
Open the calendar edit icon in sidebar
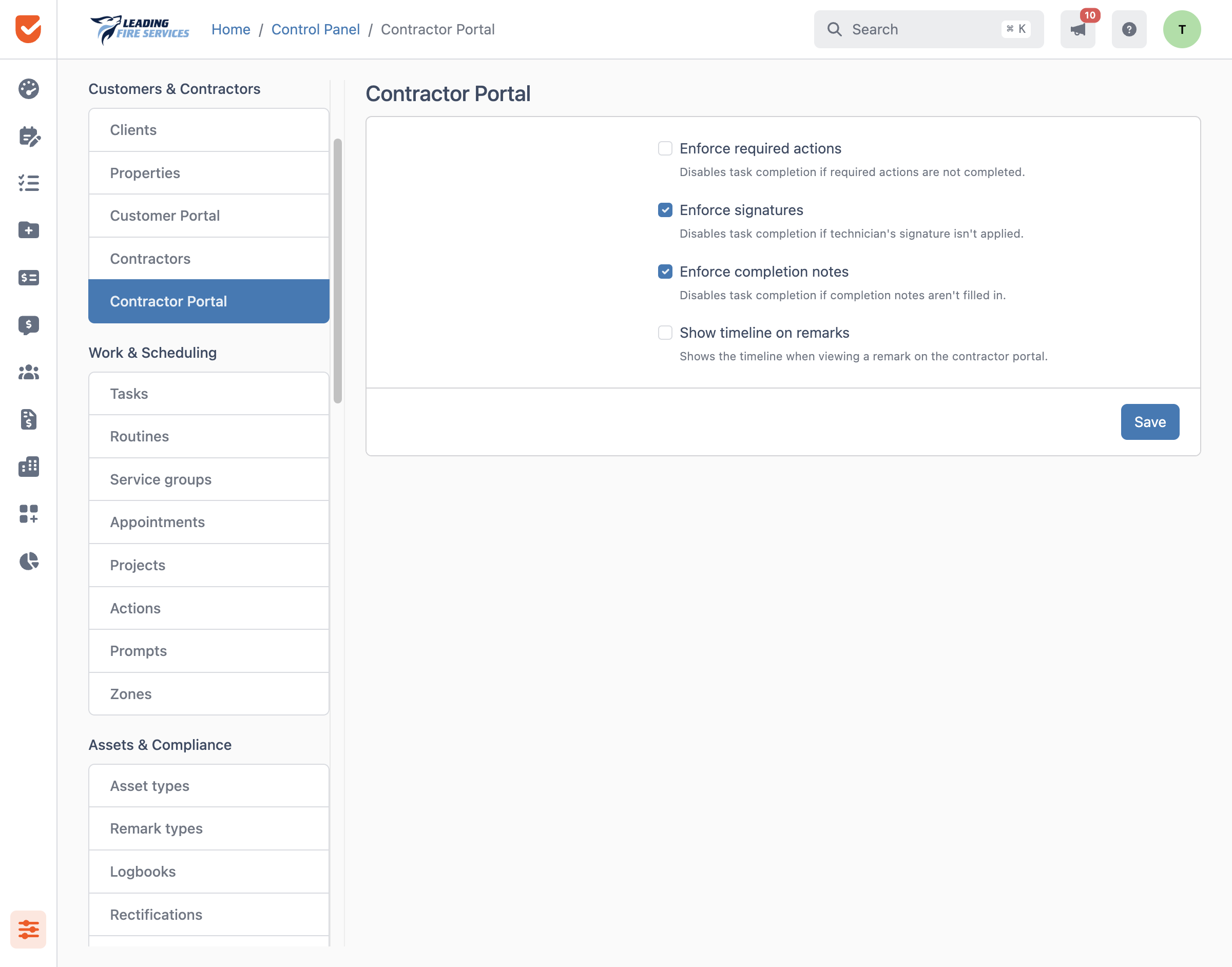pyautogui.click(x=28, y=137)
